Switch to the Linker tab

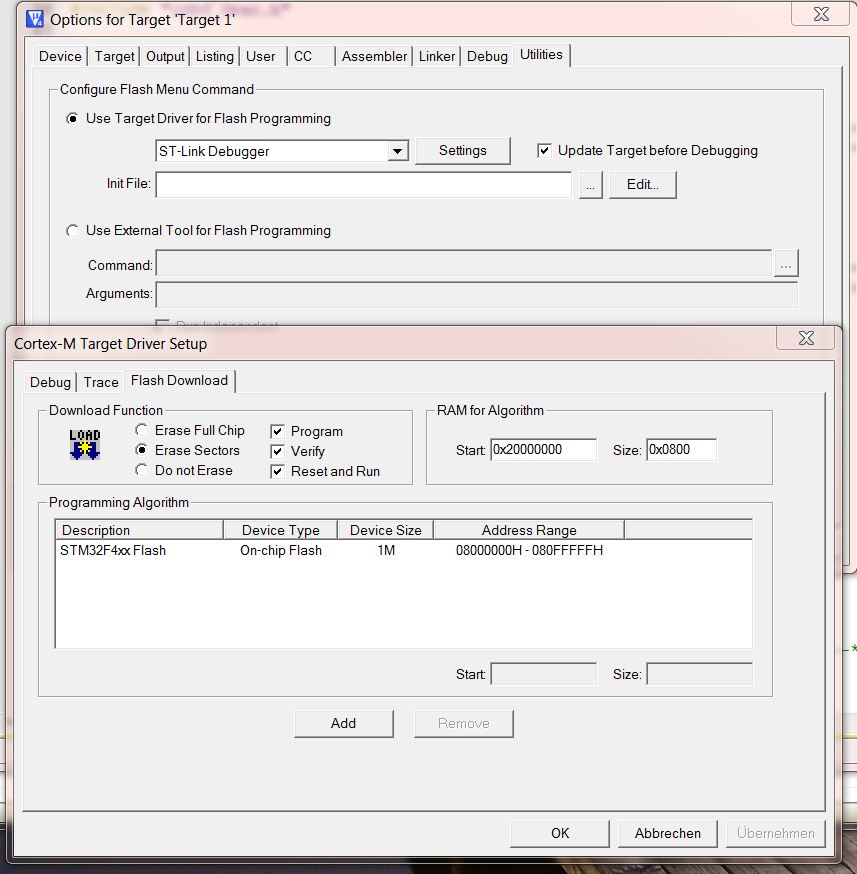(437, 56)
